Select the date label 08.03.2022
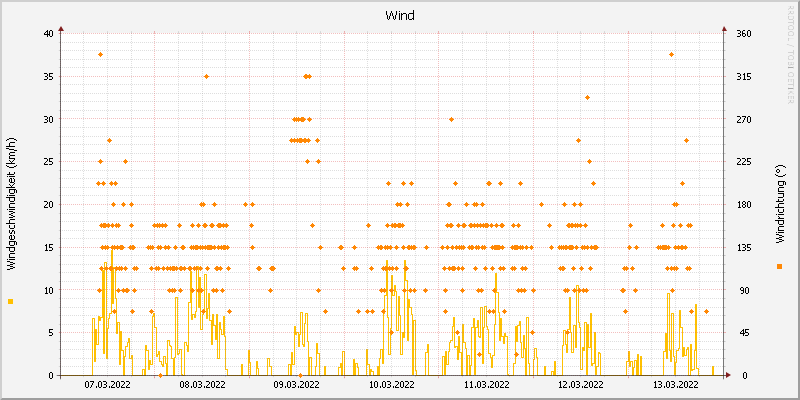Image resolution: width=800 pixels, height=400 pixels. tap(202, 385)
